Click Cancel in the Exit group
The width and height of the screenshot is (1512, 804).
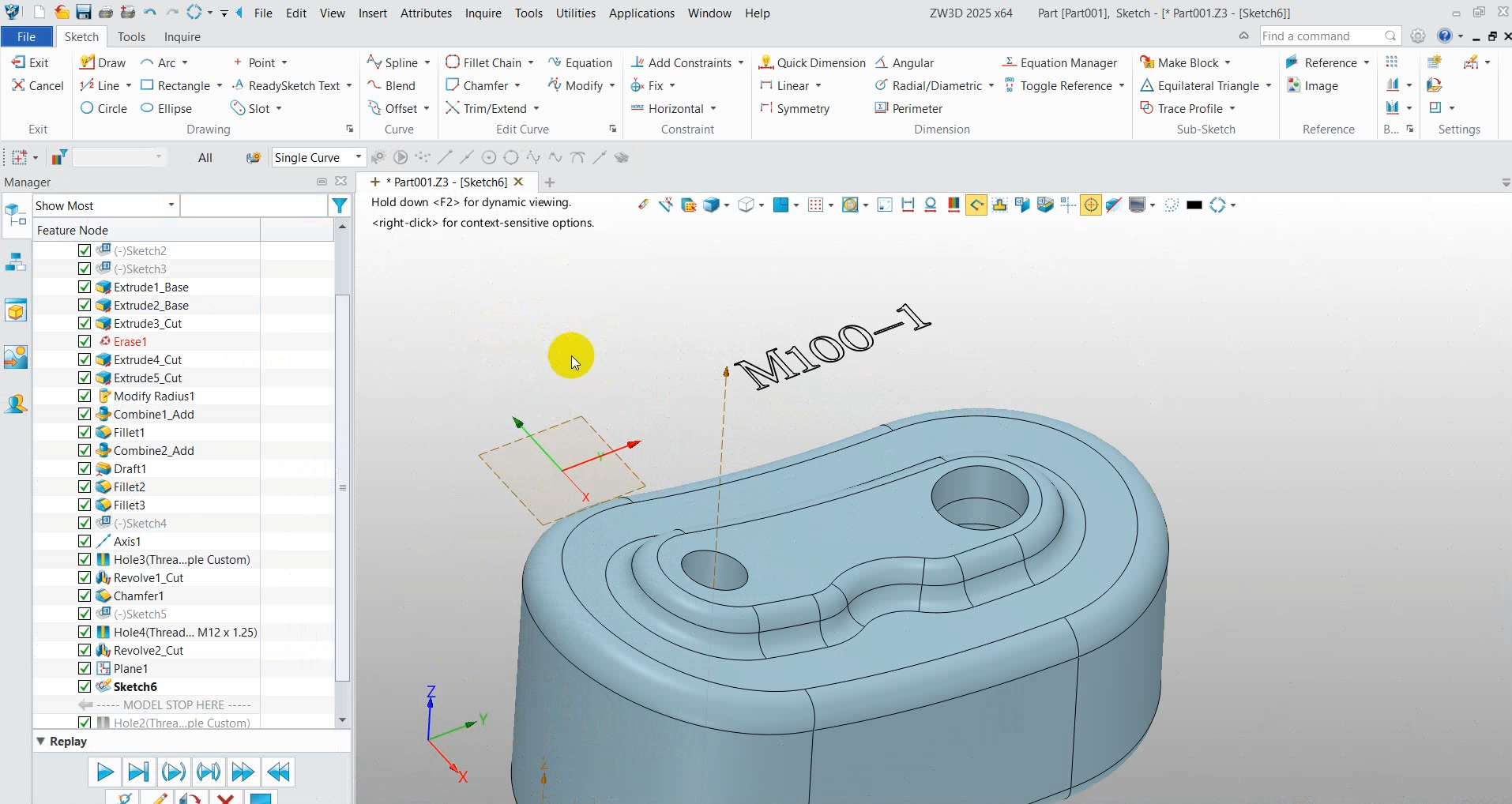[37, 85]
